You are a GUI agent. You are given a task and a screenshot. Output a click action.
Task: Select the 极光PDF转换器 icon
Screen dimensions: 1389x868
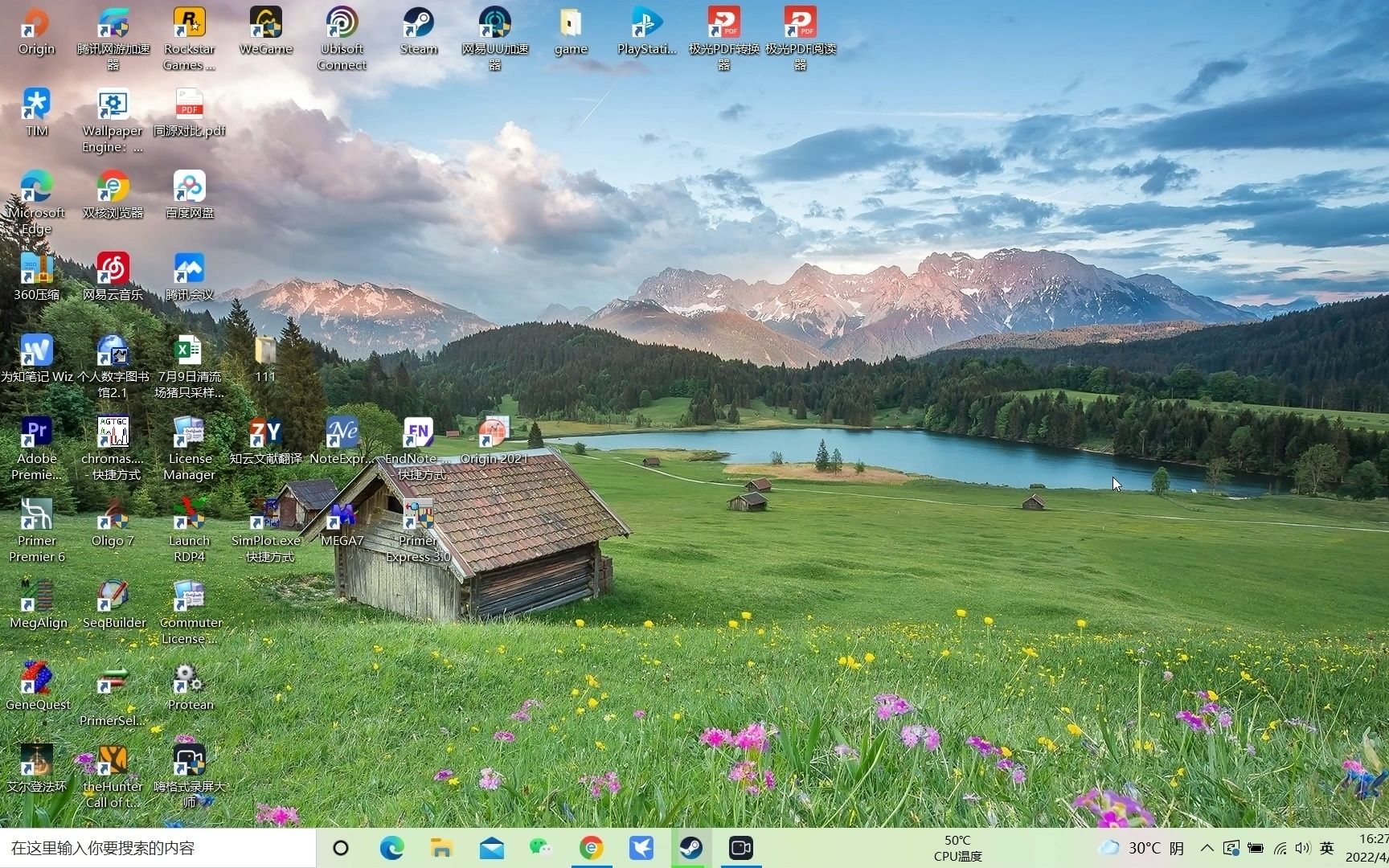point(723,39)
